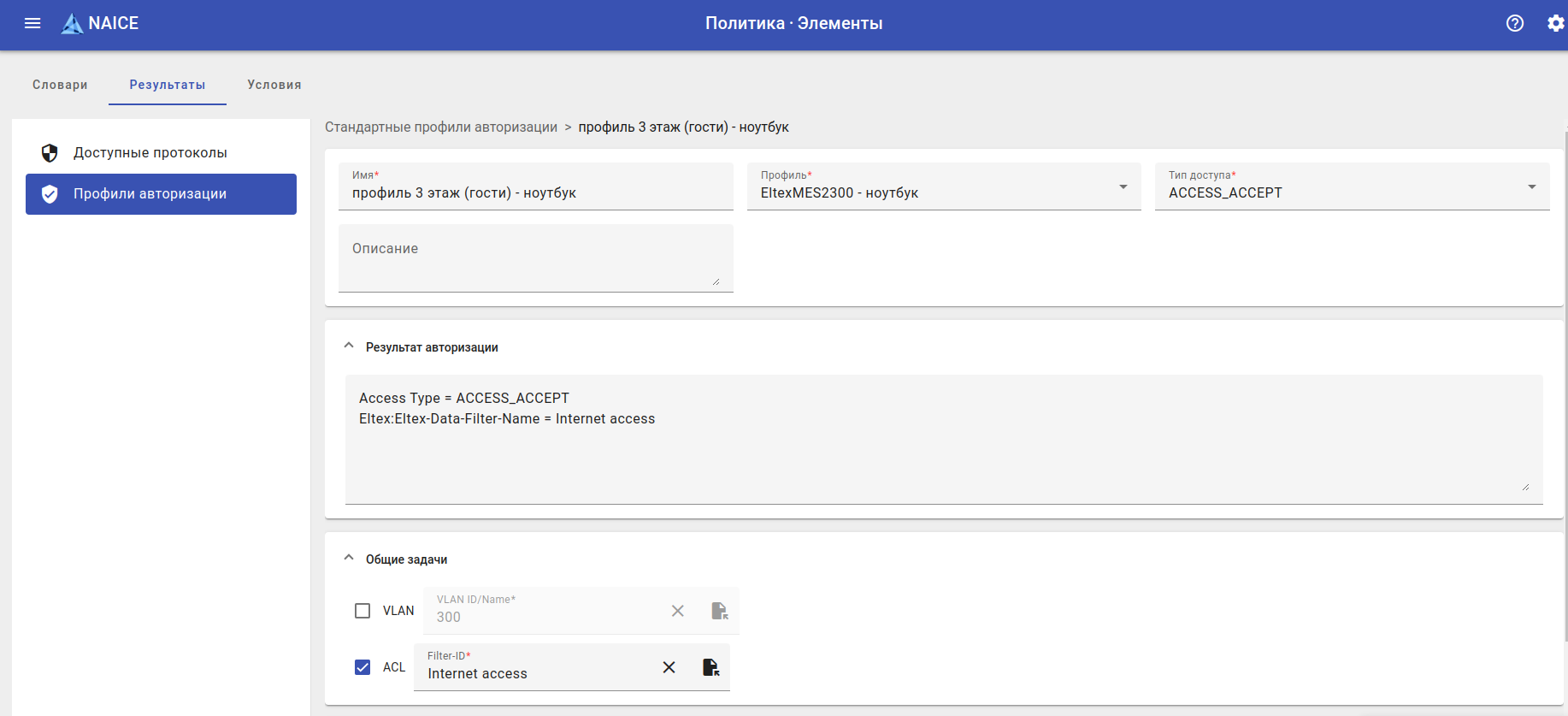Click the document icon next to Filter-ID

pyautogui.click(x=710, y=667)
